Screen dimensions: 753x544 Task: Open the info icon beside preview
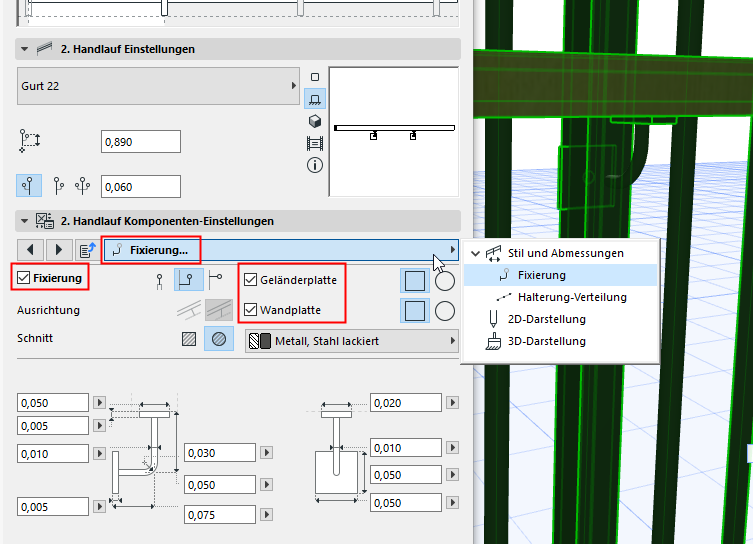[315, 166]
